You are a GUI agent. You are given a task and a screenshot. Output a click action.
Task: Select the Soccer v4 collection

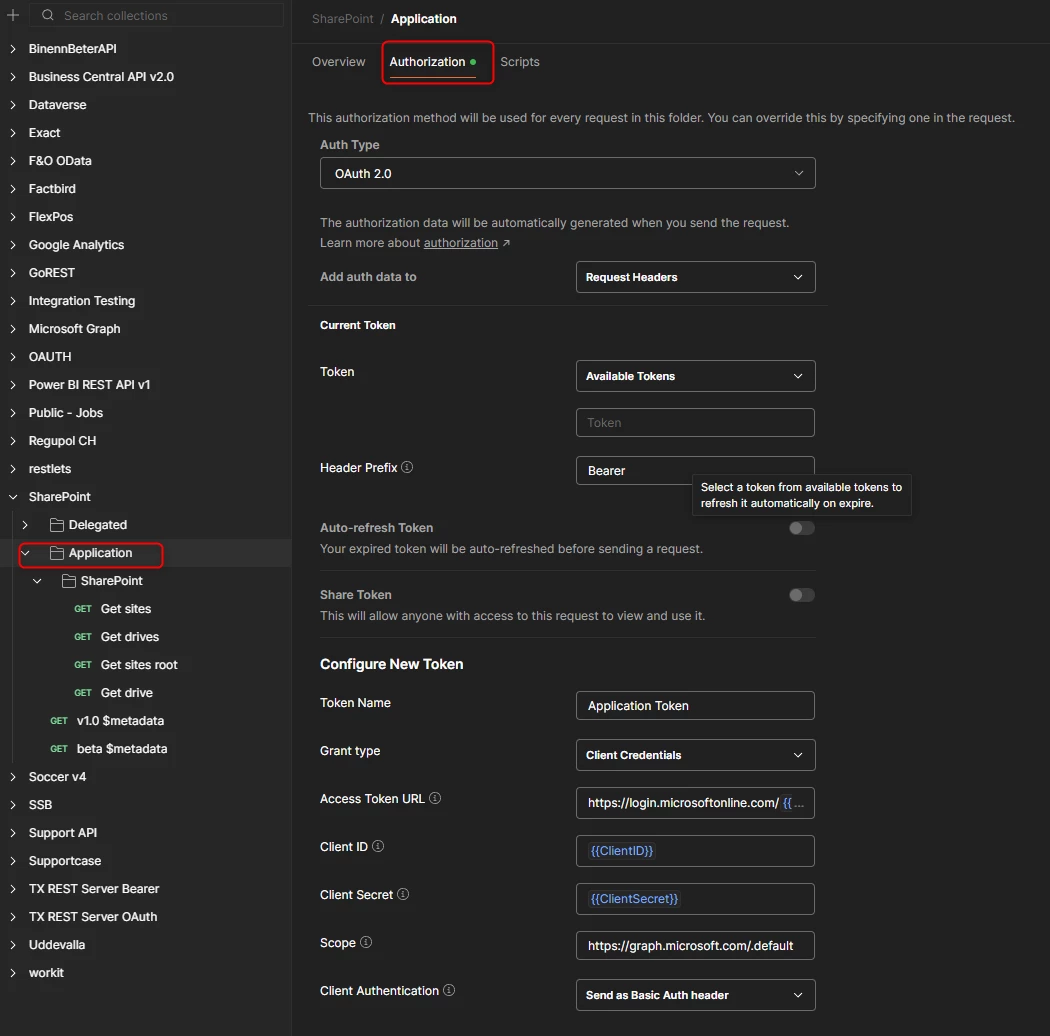coord(57,777)
